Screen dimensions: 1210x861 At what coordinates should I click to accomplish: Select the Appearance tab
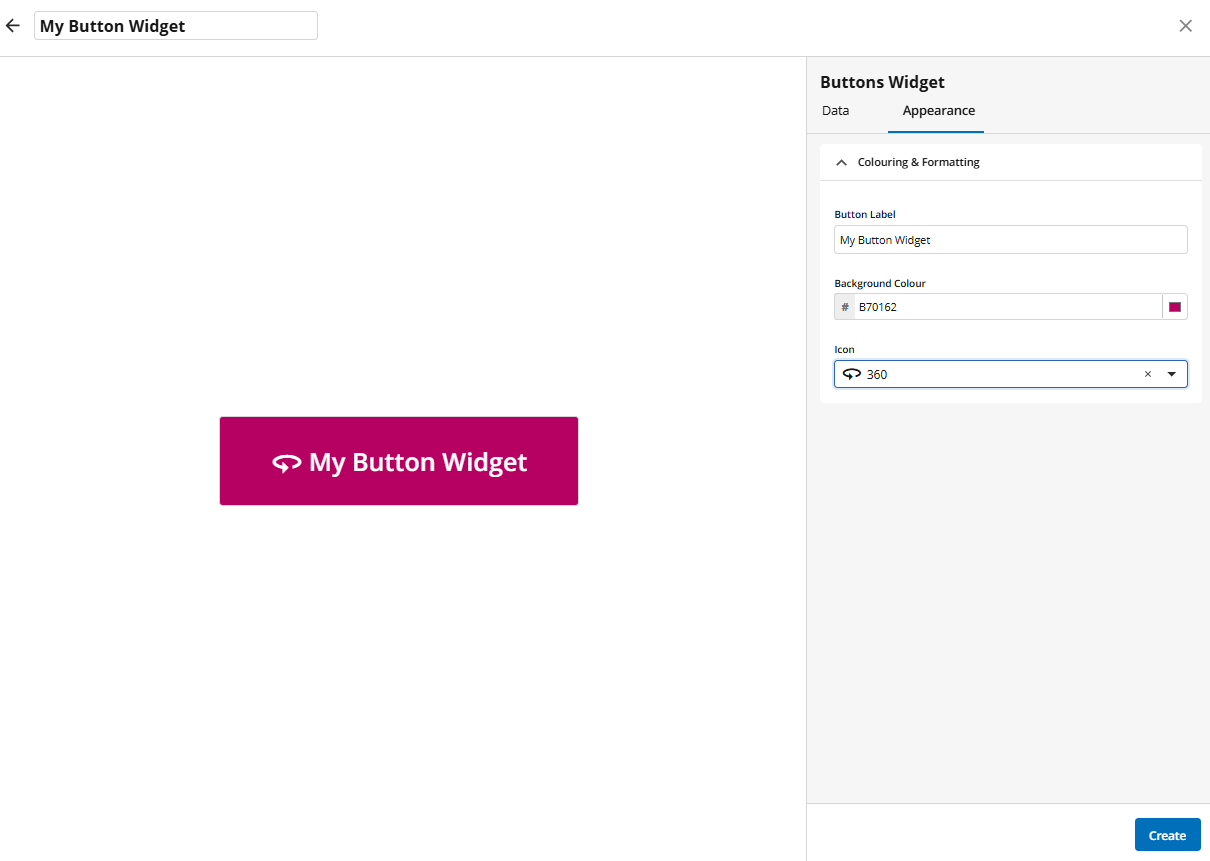point(939,111)
